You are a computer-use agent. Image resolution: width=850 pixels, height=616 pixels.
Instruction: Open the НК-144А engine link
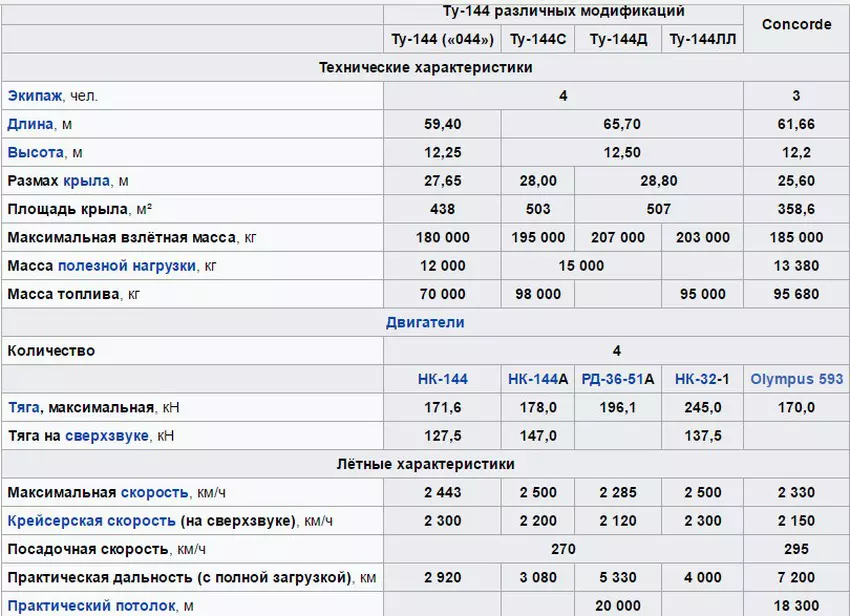[536, 379]
